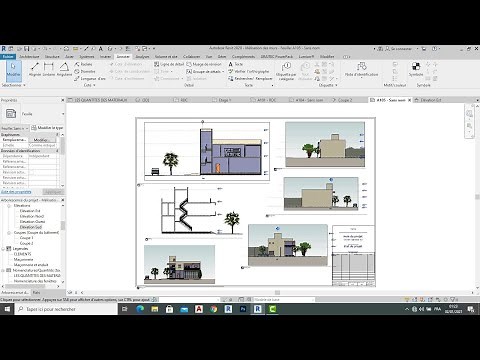Select the Modifier tool in the ribbon

coord(13,71)
